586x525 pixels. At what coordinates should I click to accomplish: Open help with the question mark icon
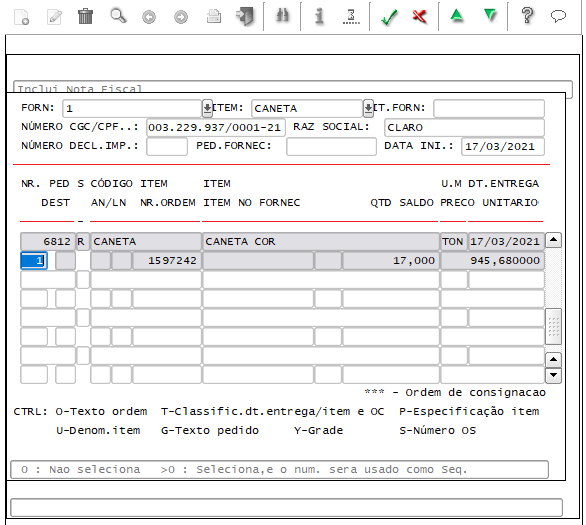527,16
